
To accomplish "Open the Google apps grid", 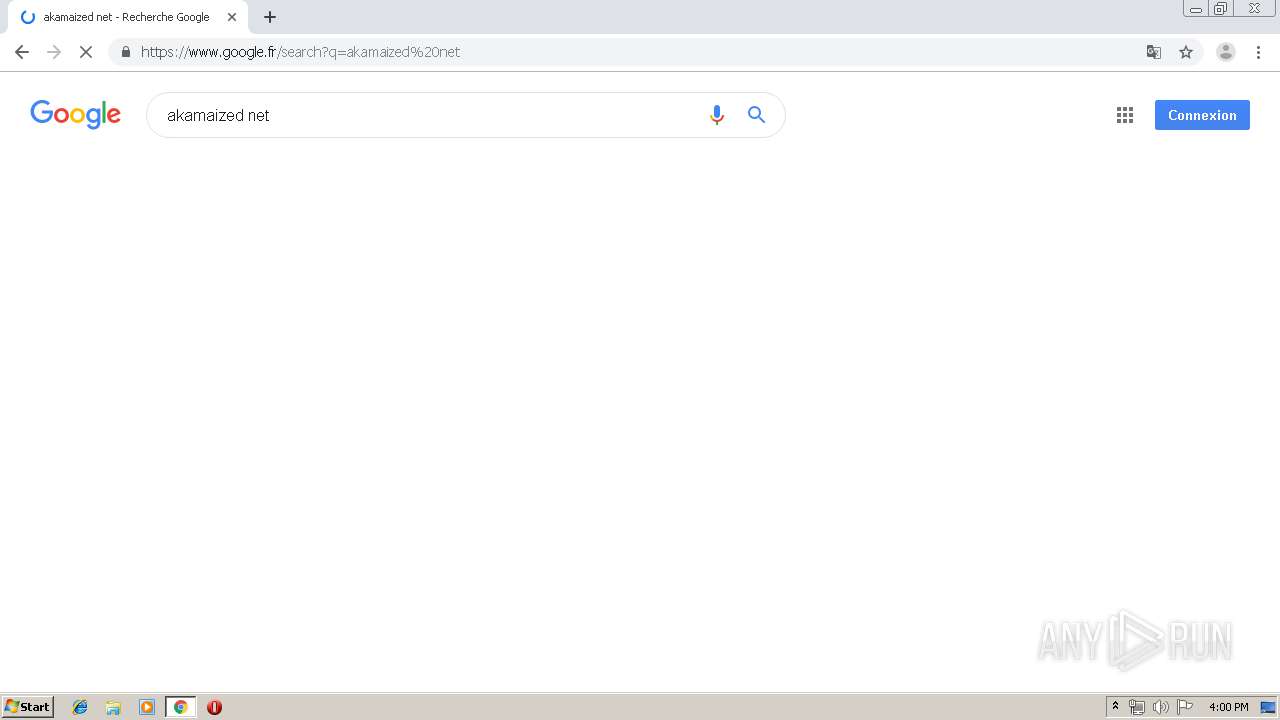I will point(1125,115).
